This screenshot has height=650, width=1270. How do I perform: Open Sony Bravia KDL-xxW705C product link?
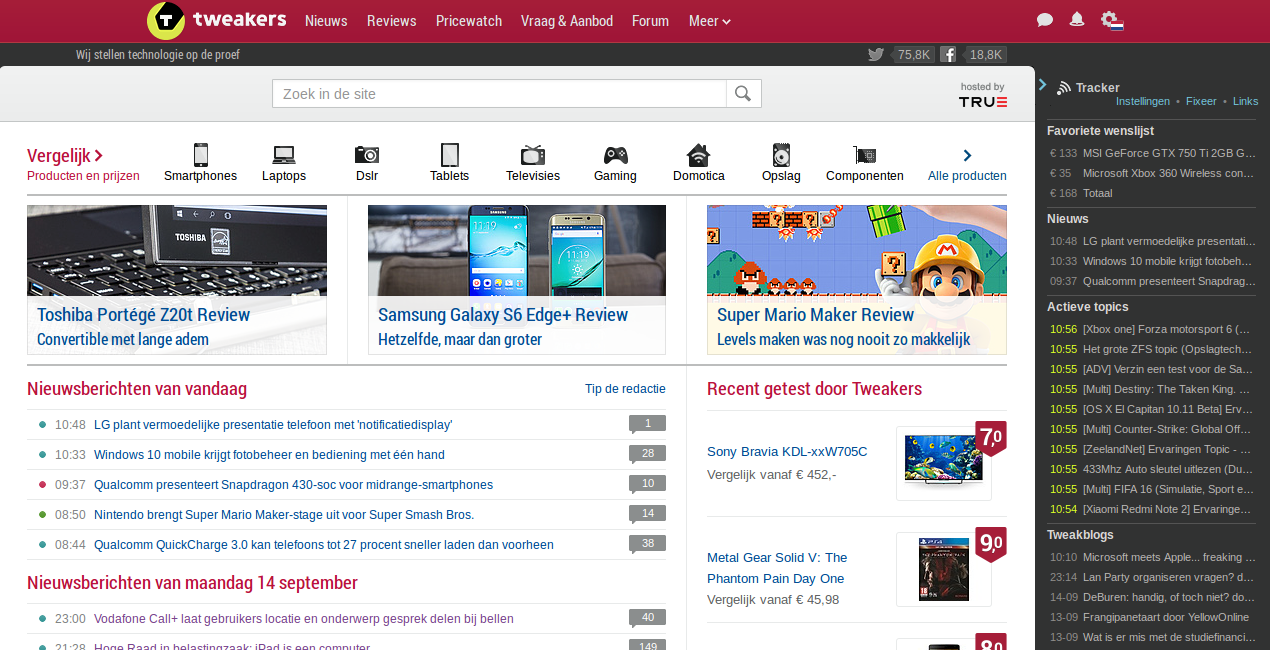(787, 452)
